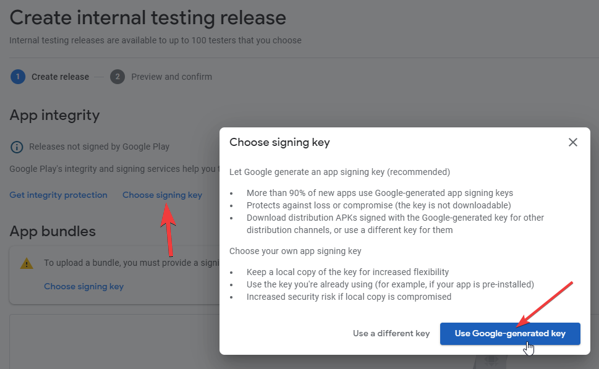The width and height of the screenshot is (600, 370).
Task: Click the Use Google-generated key button
Action: (510, 334)
